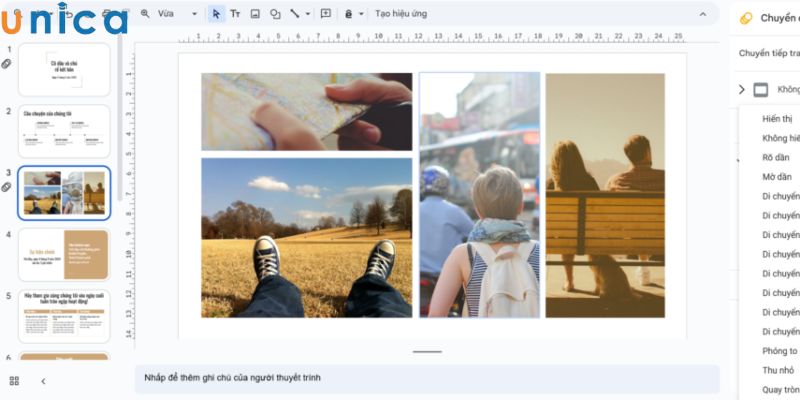Select the couple on bench photo

pos(605,195)
